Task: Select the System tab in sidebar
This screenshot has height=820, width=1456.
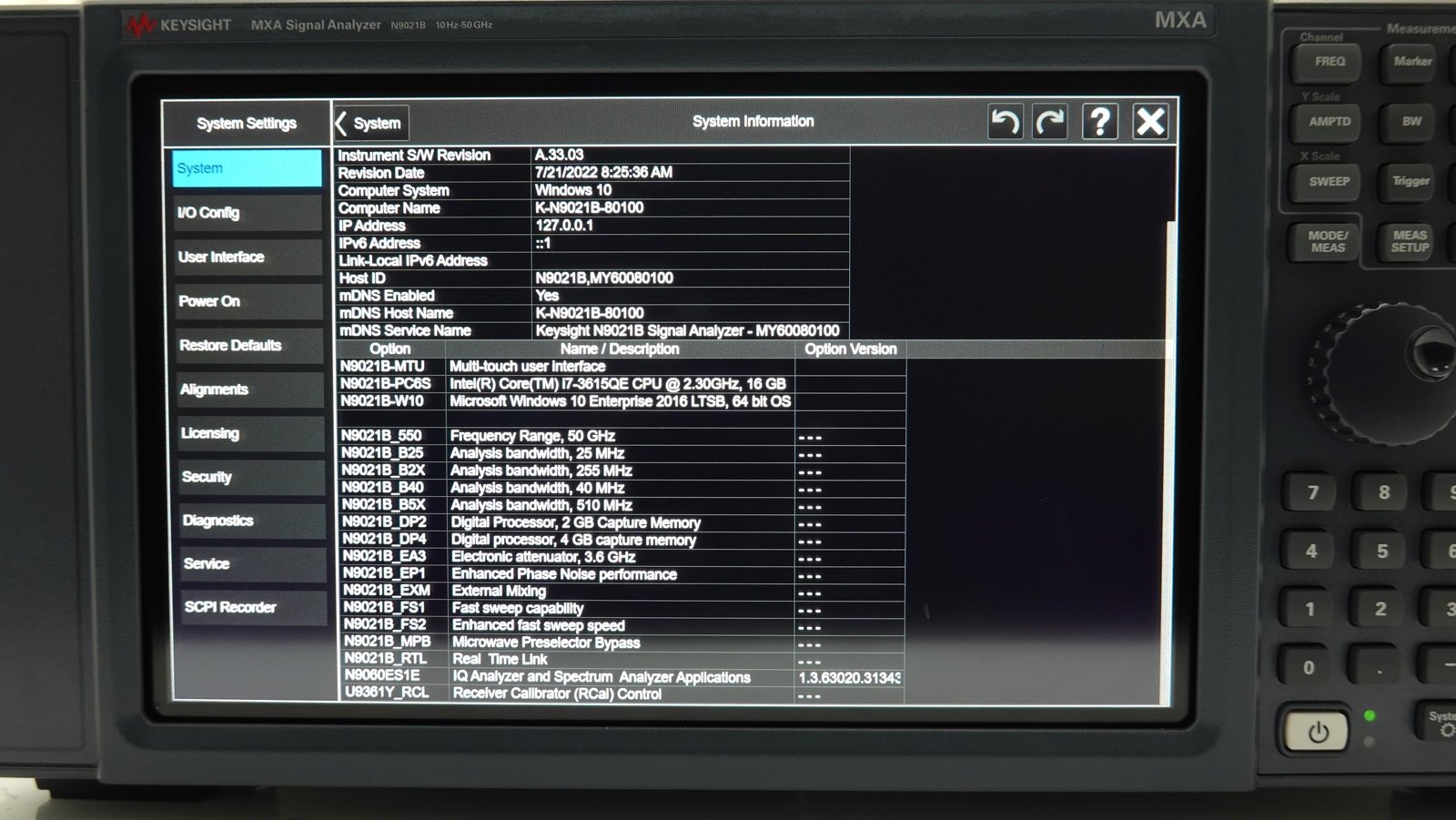Action: [247, 168]
